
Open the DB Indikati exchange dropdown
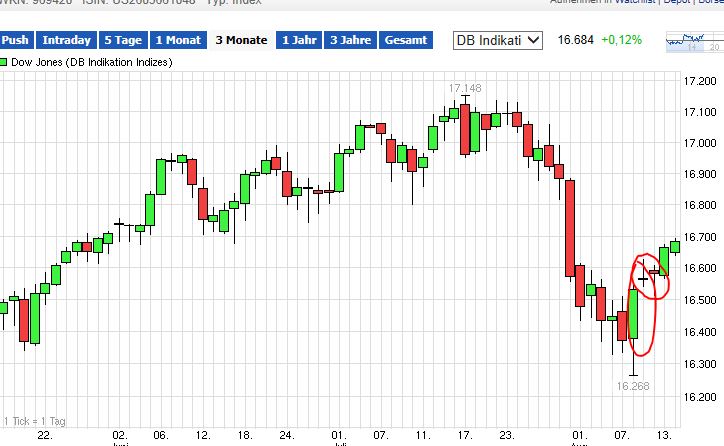497,40
